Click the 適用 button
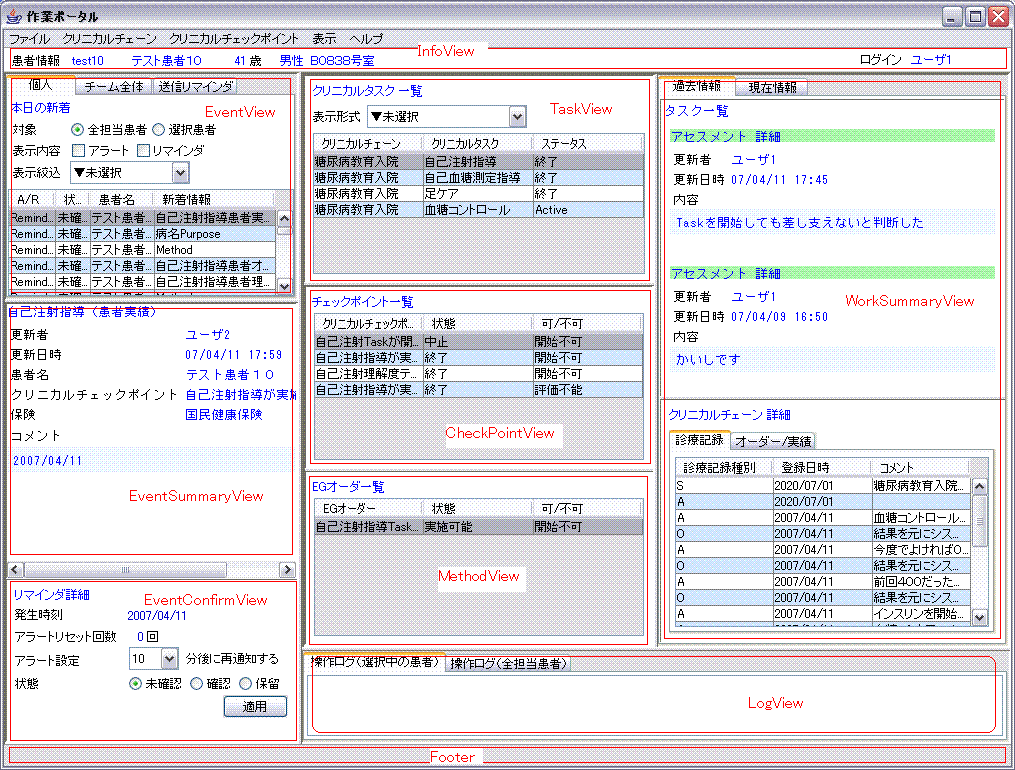The height and width of the screenshot is (770, 1015). point(255,707)
